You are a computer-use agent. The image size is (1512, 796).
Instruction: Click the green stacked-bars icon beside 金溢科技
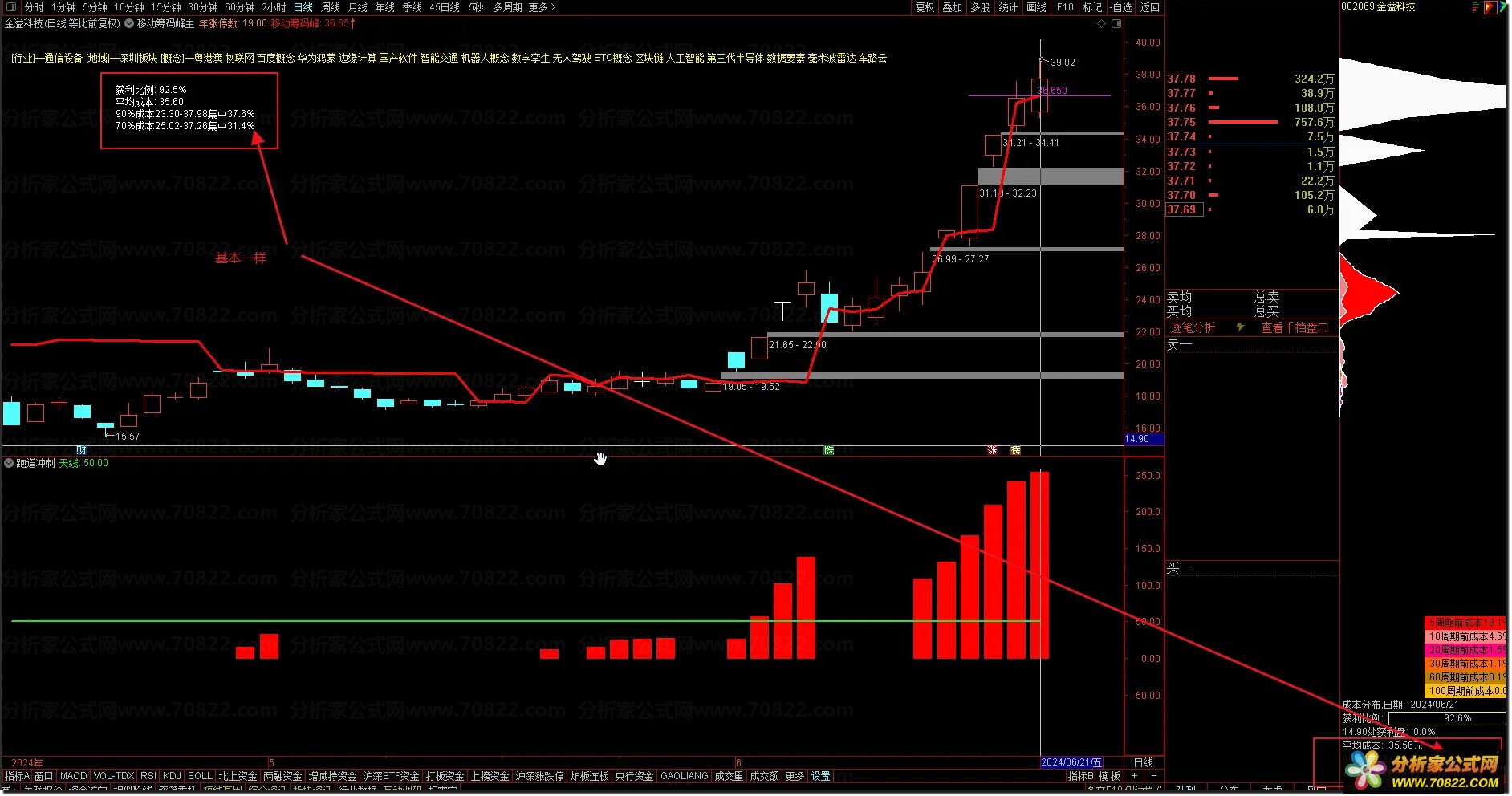(1476, 7)
